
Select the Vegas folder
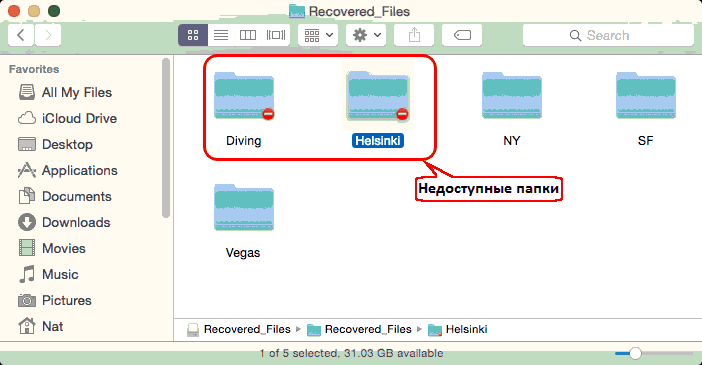click(244, 219)
